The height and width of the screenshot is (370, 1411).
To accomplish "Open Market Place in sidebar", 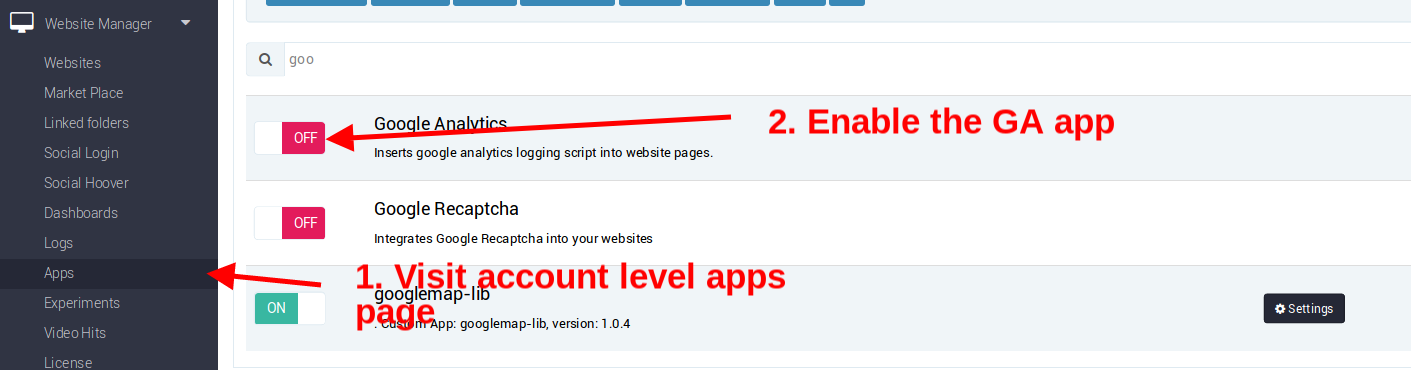I will click(x=83, y=92).
